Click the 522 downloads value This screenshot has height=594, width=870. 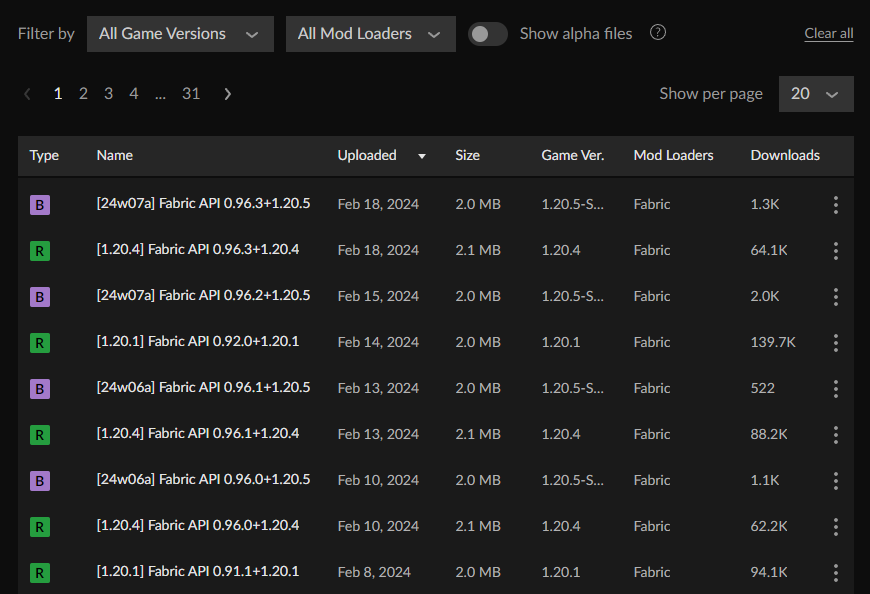[x=762, y=388]
